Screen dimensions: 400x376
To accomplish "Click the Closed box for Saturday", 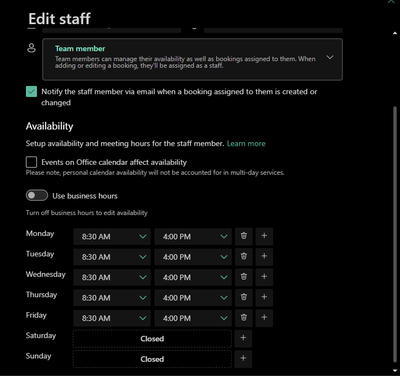I will coord(152,339).
